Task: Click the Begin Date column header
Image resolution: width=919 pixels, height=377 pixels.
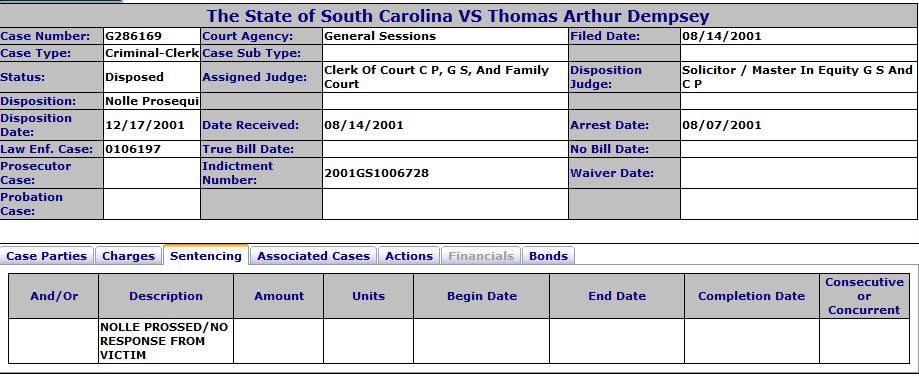Action: (x=482, y=296)
